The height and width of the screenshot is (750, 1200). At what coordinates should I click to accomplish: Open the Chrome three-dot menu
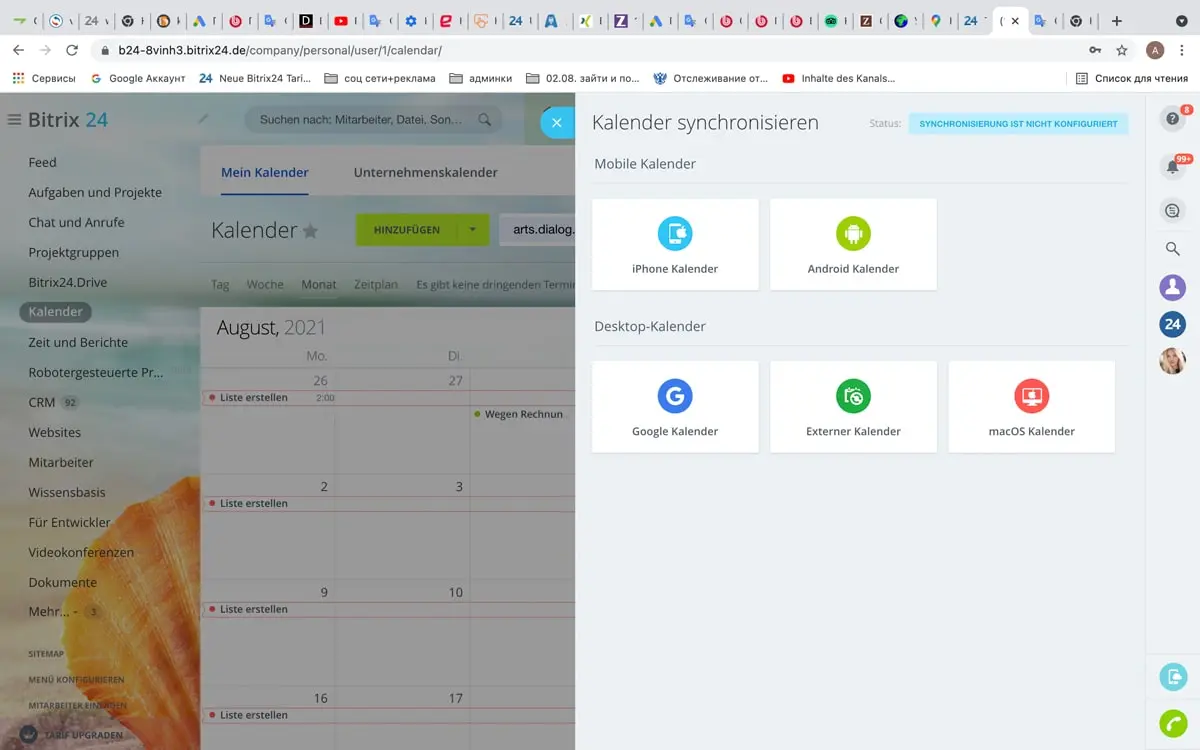[1184, 50]
